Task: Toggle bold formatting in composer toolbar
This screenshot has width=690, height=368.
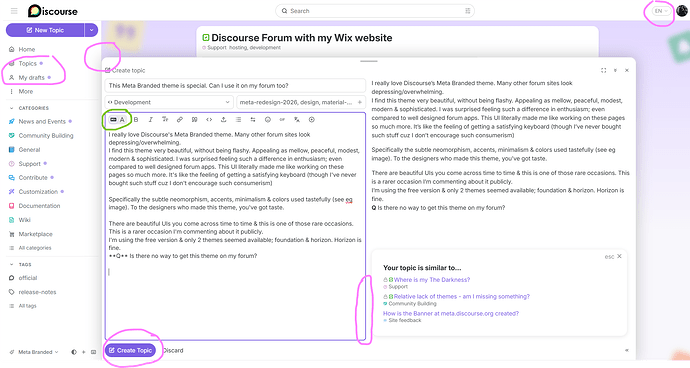Action: [x=136, y=120]
